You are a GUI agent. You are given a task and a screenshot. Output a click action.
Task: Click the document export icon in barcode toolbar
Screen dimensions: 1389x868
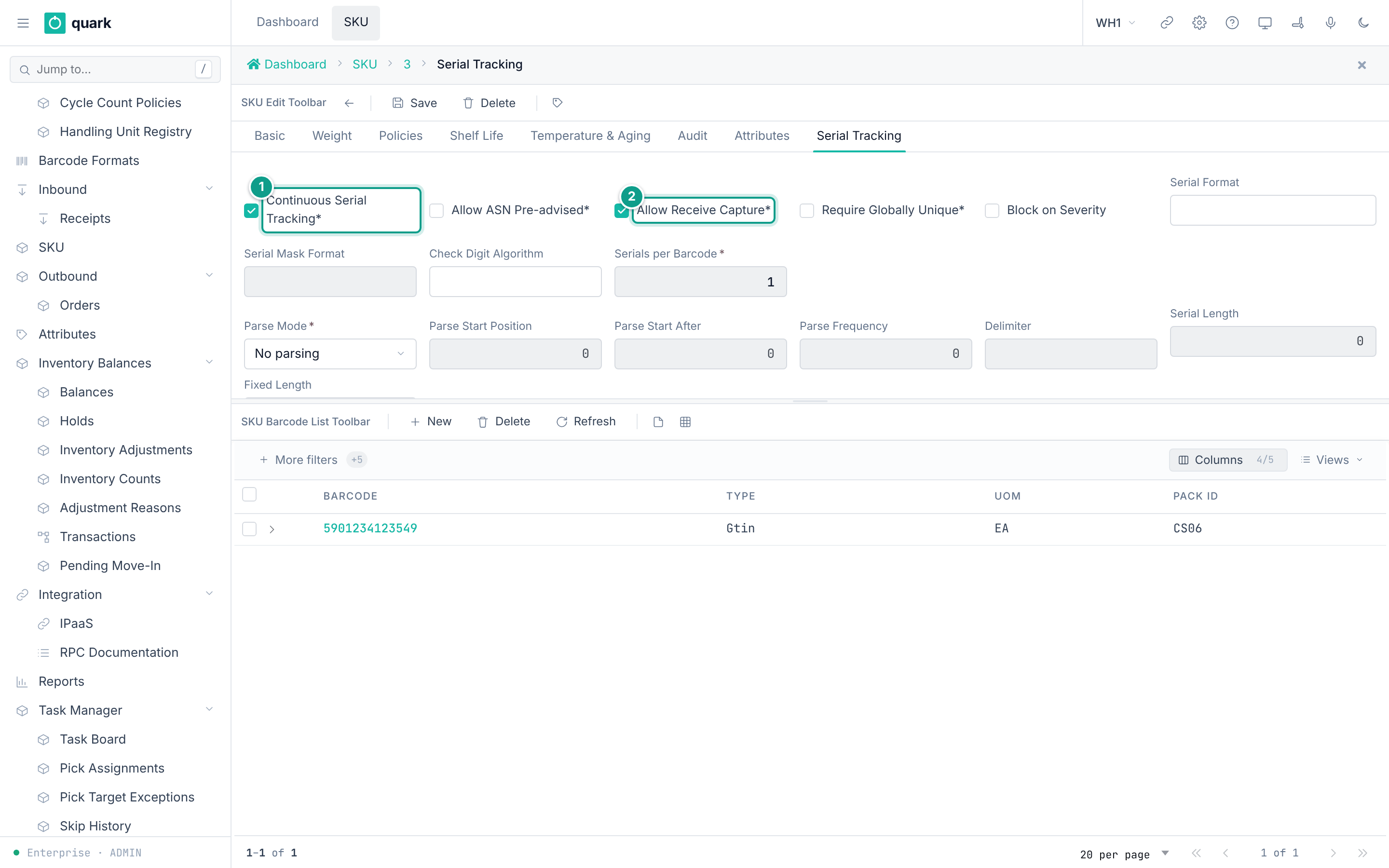point(658,422)
